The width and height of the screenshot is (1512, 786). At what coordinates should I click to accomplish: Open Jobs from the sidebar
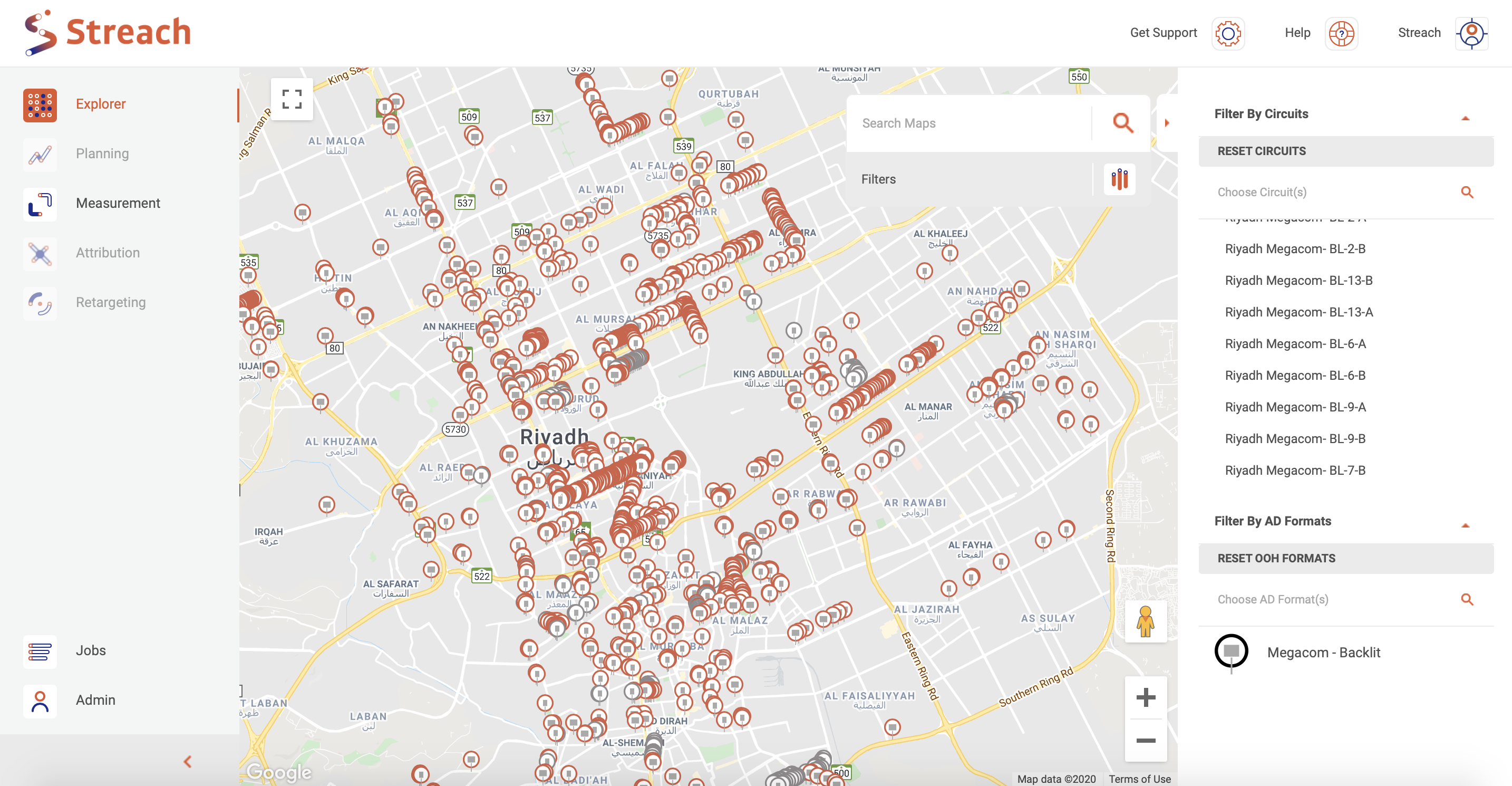click(x=90, y=651)
